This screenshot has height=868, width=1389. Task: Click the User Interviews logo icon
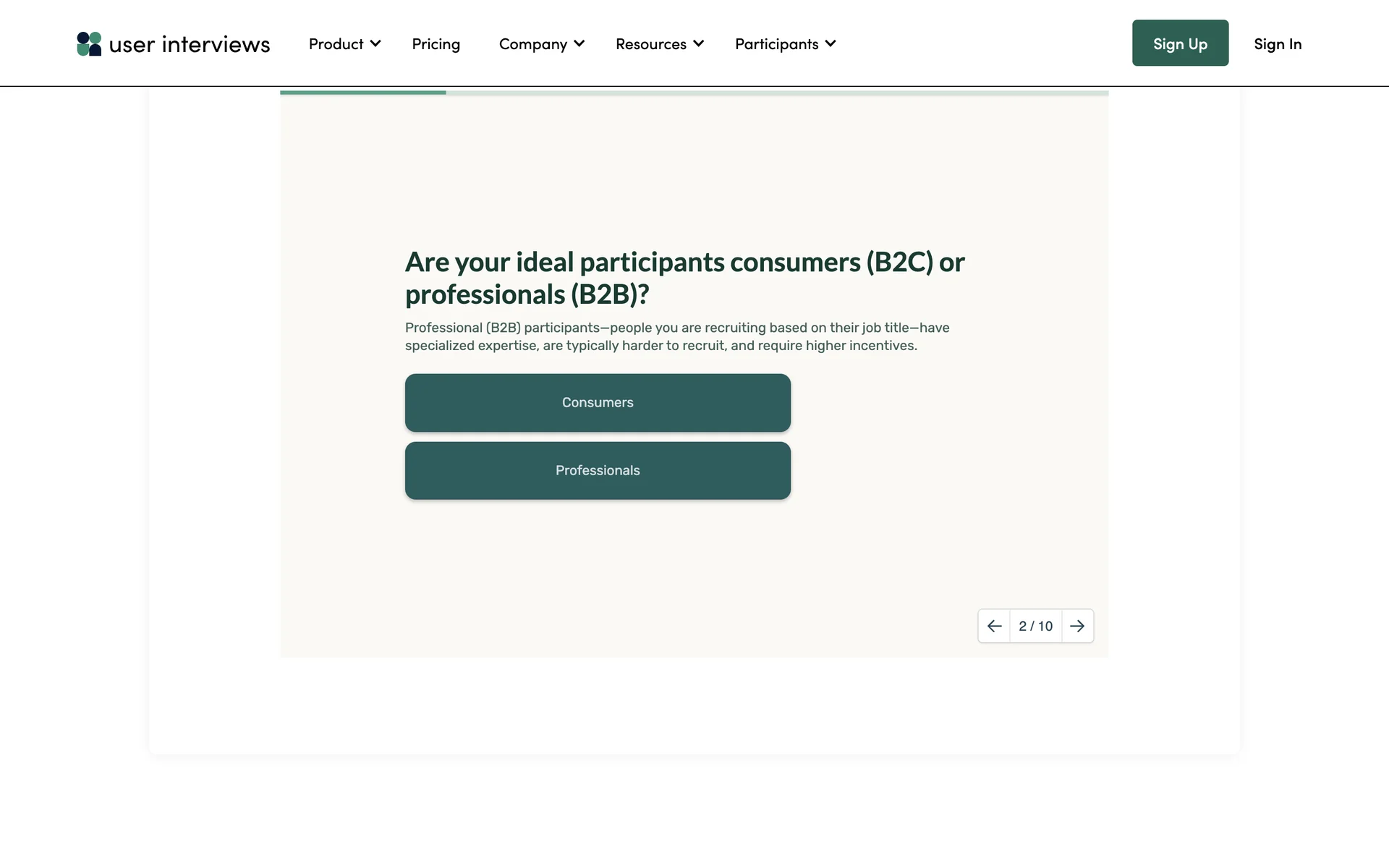pos(89,44)
